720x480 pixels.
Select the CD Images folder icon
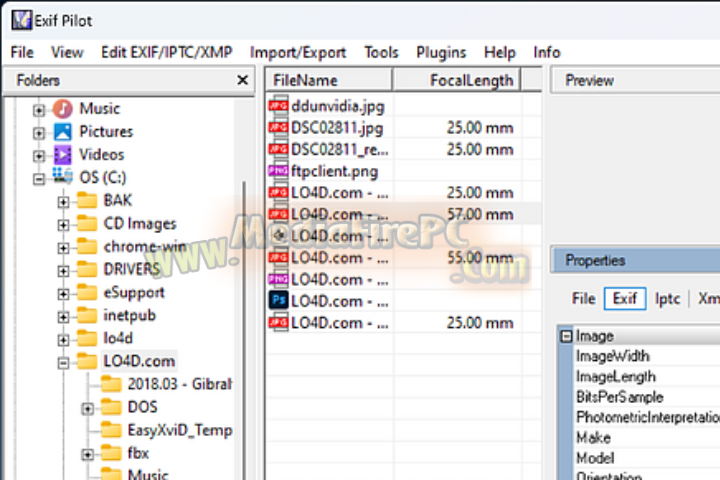(87, 223)
